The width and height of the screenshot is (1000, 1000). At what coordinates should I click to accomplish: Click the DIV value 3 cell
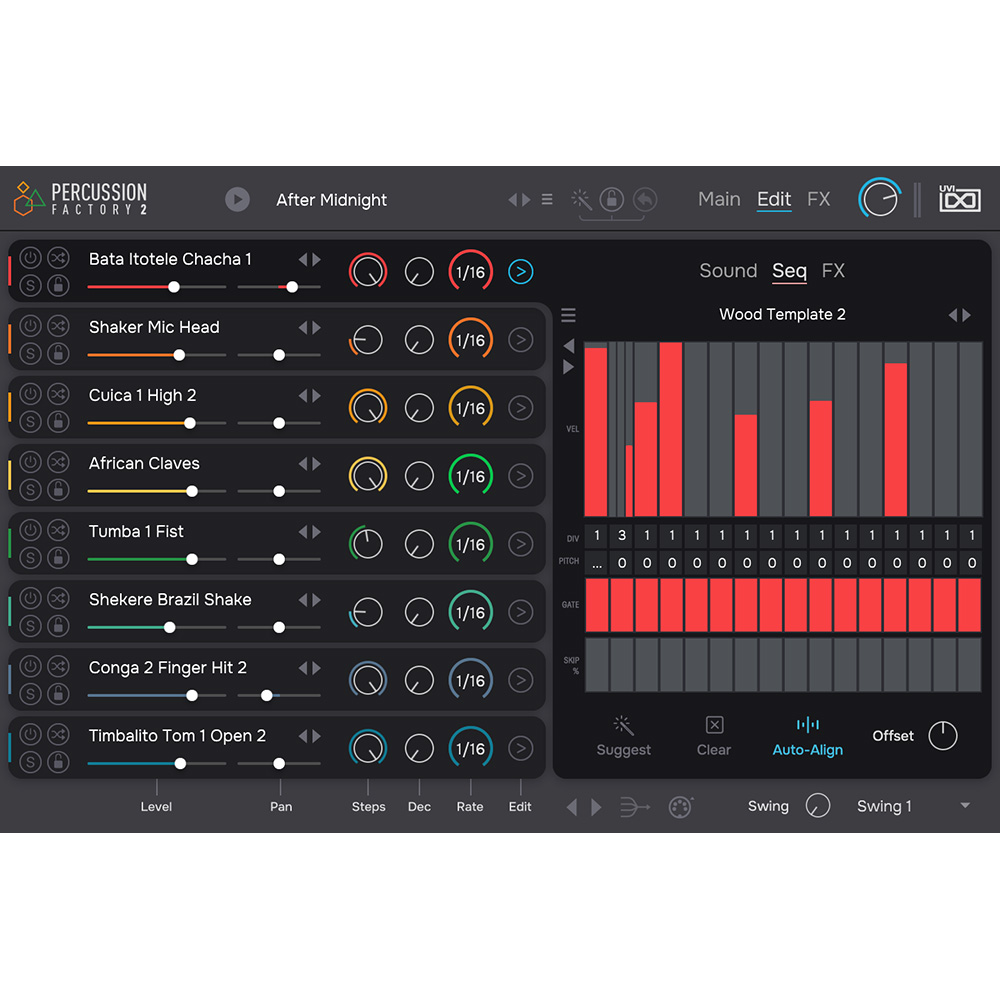(622, 536)
